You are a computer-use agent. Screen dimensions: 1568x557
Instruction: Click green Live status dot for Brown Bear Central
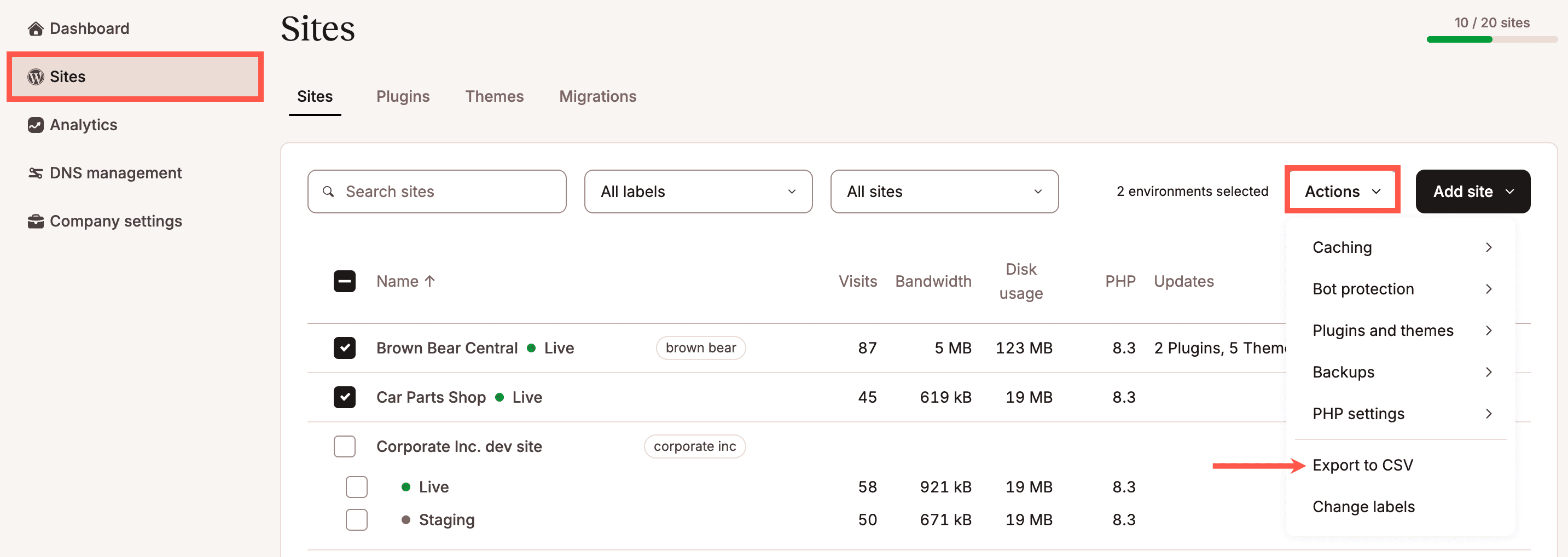(x=531, y=348)
